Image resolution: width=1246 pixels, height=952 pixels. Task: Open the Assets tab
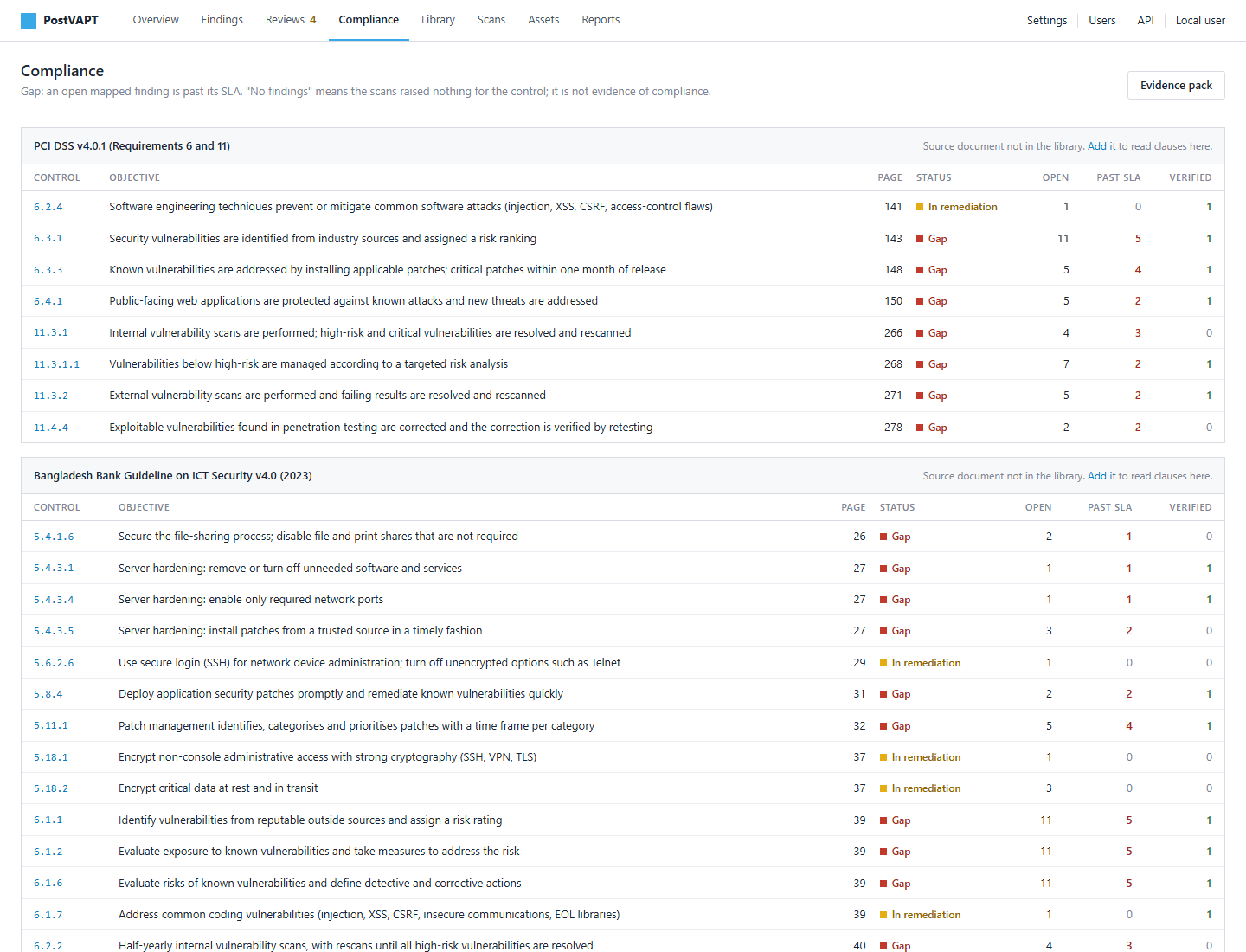(x=543, y=20)
